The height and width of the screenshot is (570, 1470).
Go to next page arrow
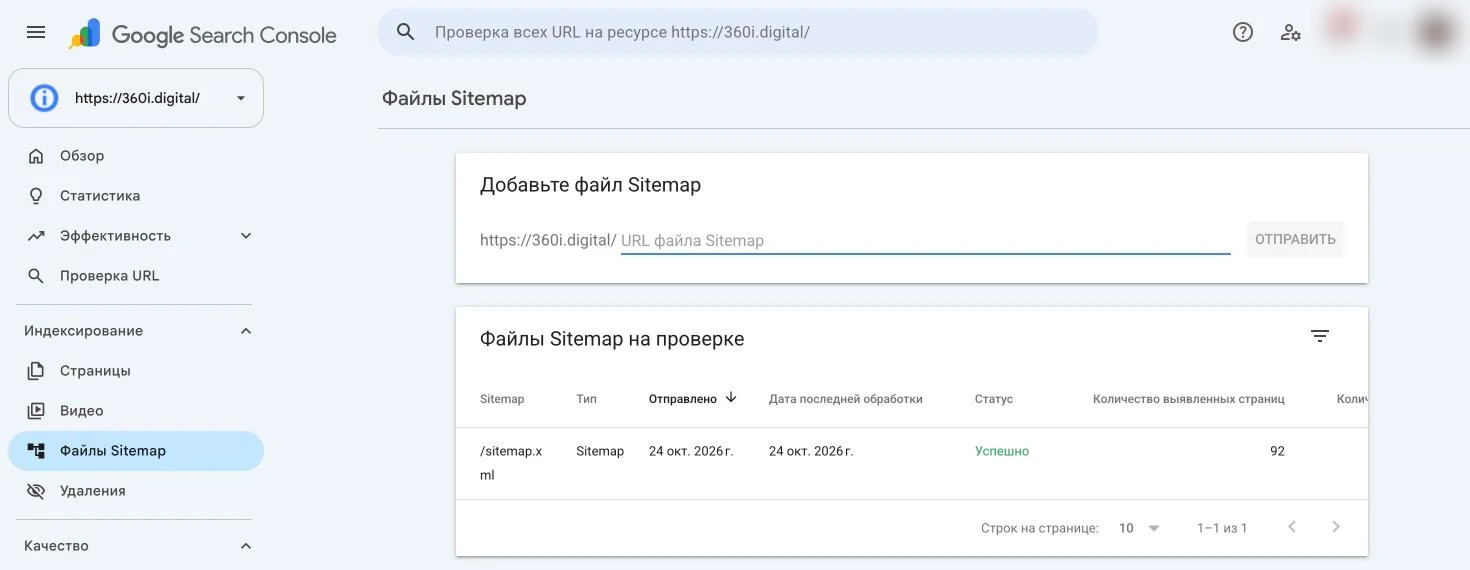tap(1336, 527)
